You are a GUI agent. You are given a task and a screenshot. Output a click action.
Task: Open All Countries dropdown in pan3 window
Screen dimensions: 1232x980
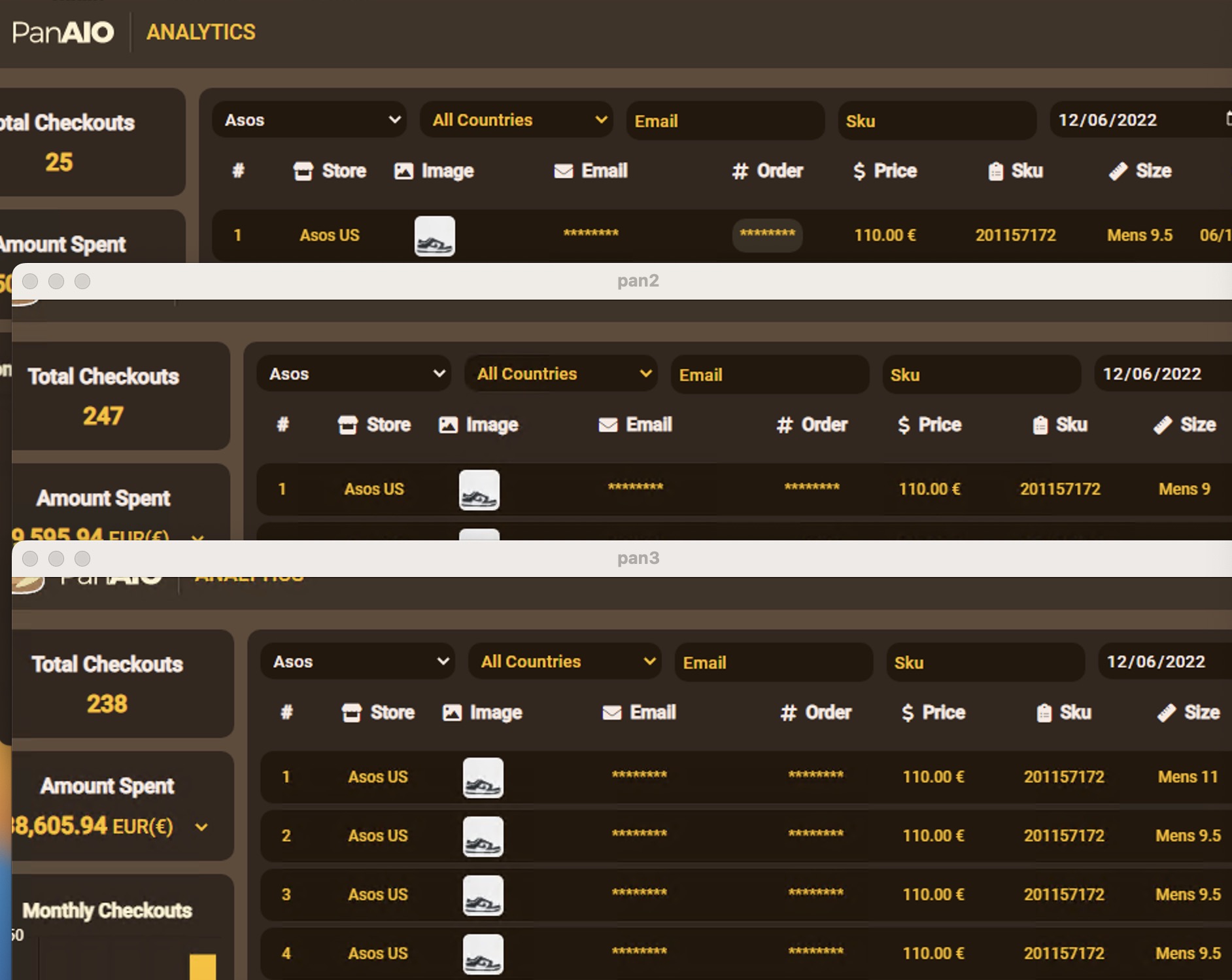click(565, 661)
